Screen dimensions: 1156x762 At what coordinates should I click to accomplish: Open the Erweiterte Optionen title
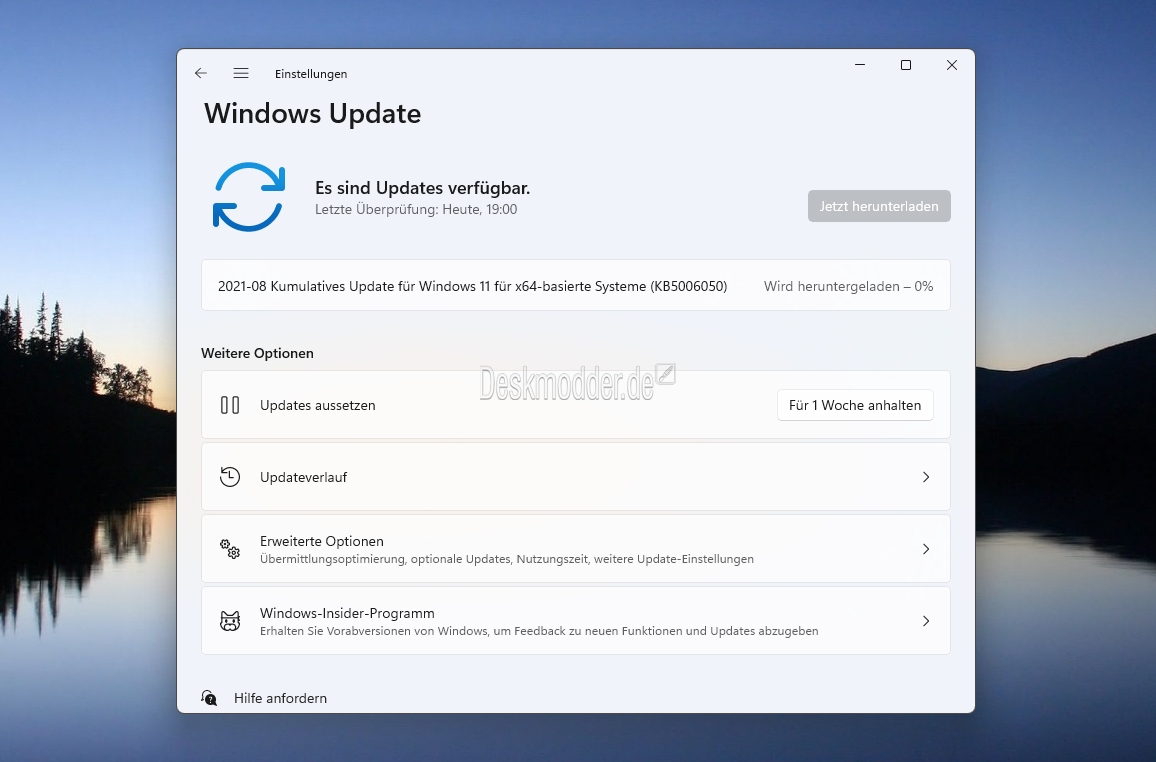point(321,541)
